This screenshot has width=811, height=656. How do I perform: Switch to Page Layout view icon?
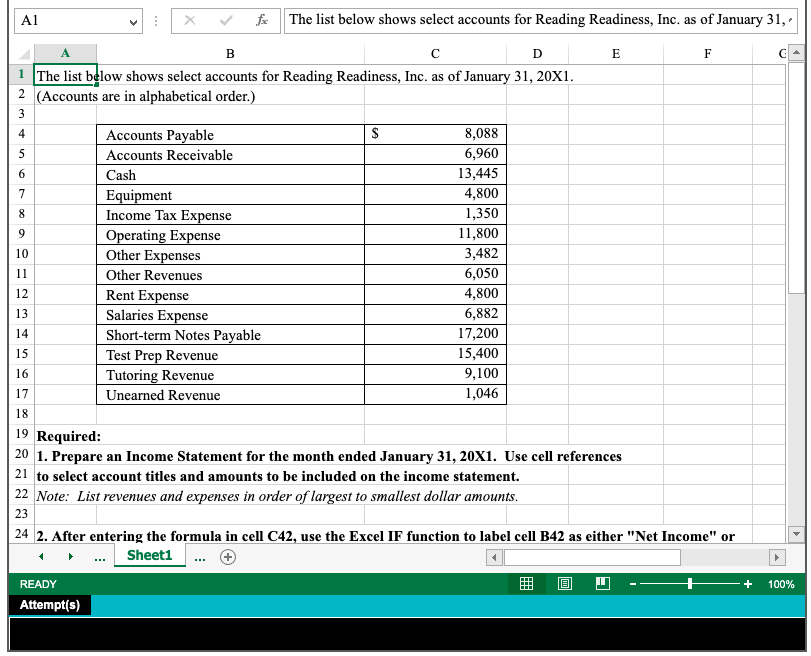click(x=564, y=584)
